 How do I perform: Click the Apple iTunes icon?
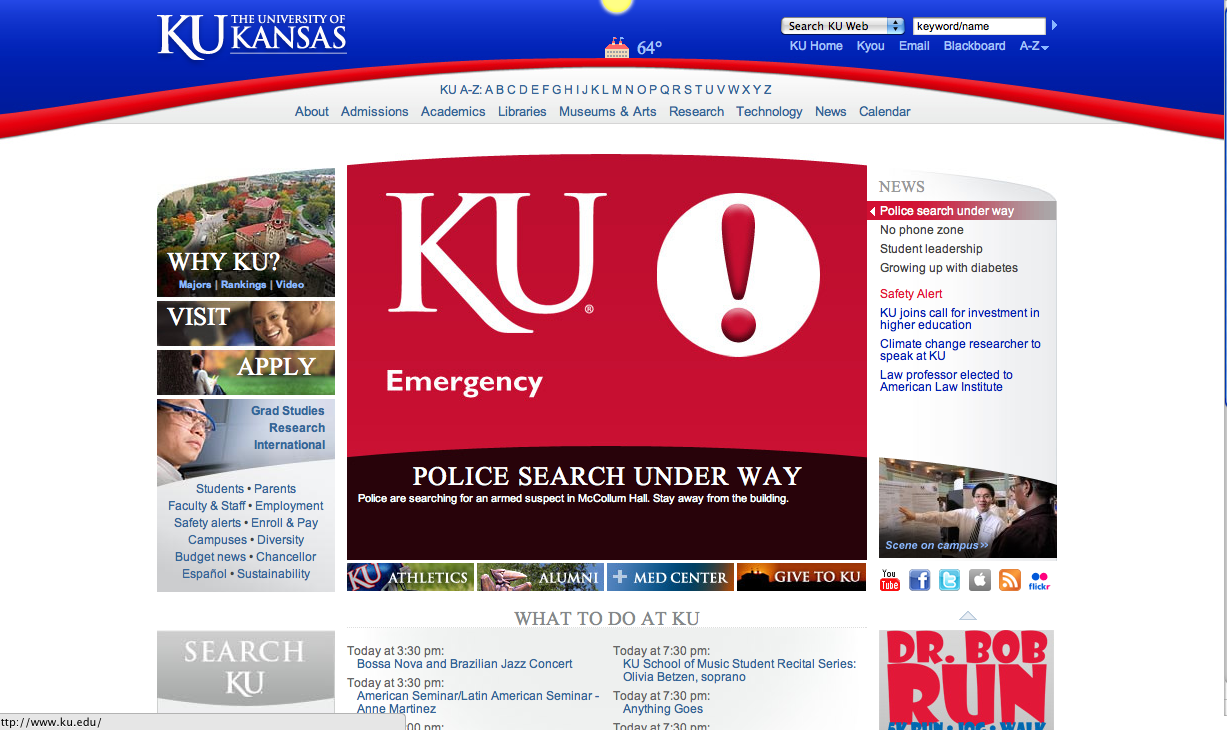(980, 580)
